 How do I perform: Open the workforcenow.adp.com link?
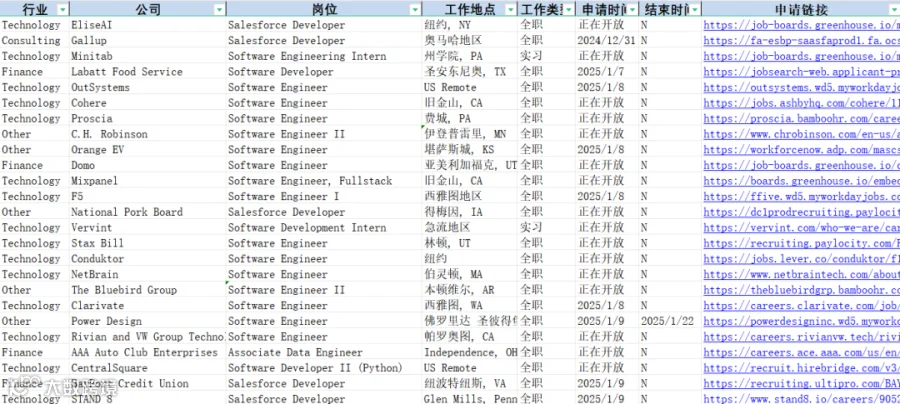(801, 149)
